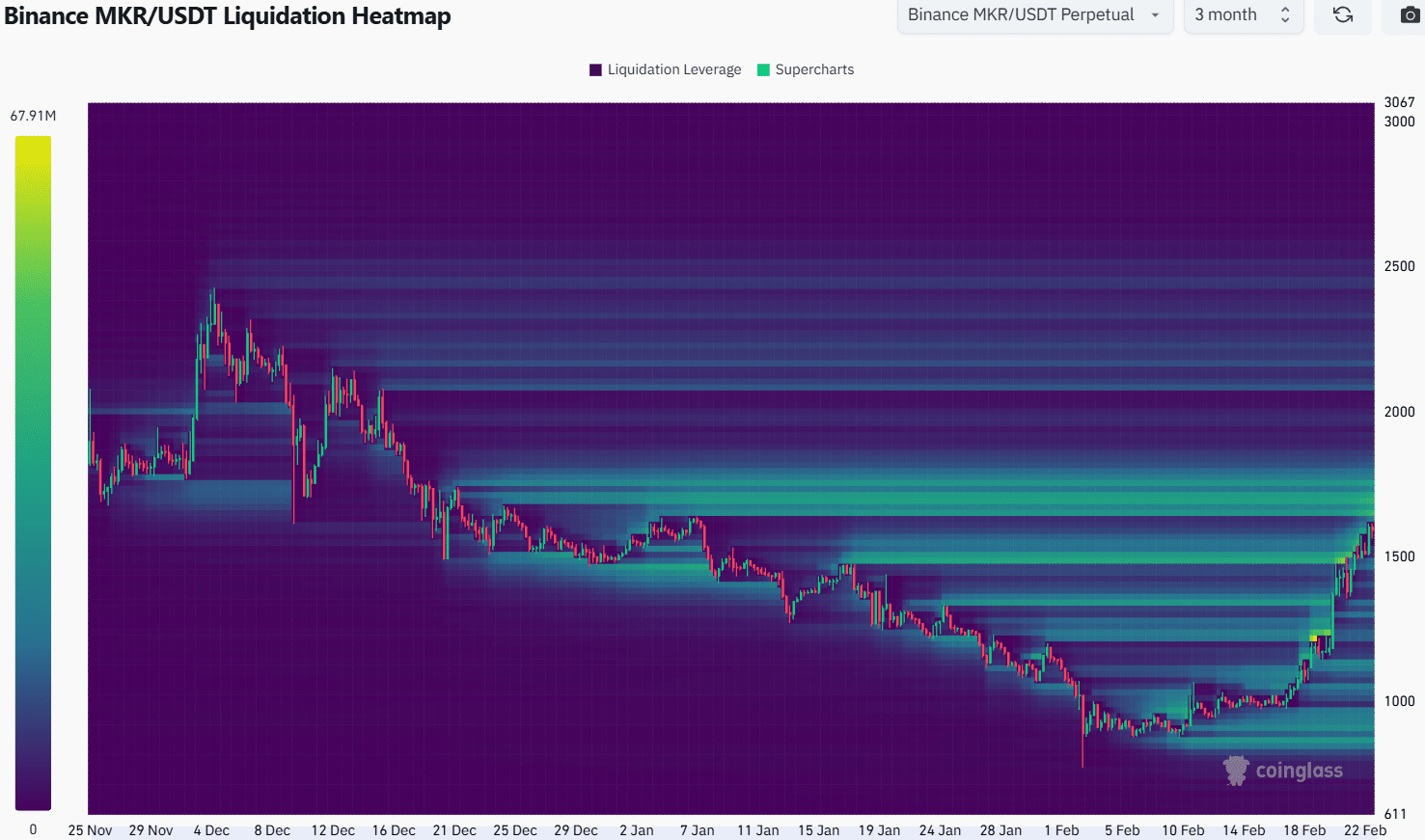The image size is (1425, 840).
Task: Click the timeframe up-down stepper arrows
Action: (1285, 14)
